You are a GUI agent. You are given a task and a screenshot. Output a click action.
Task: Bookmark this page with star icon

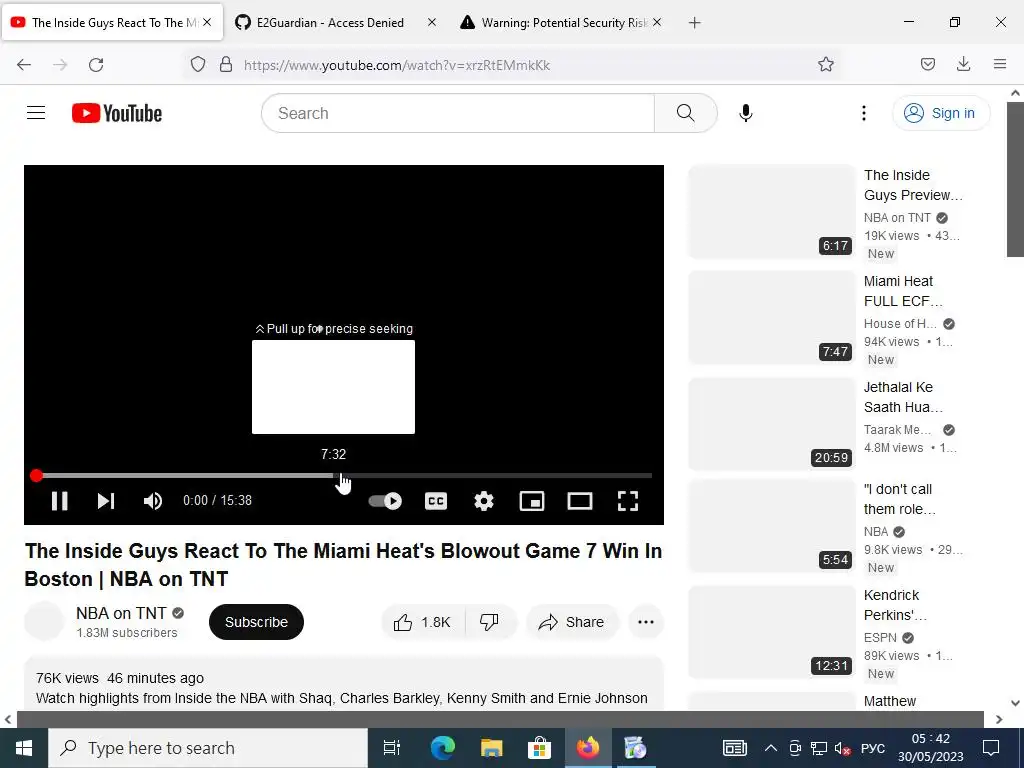tap(825, 64)
